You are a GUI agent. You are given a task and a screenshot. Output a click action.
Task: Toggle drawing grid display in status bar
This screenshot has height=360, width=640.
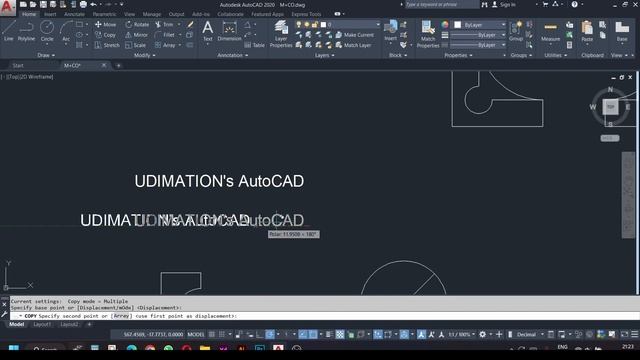pos(212,334)
